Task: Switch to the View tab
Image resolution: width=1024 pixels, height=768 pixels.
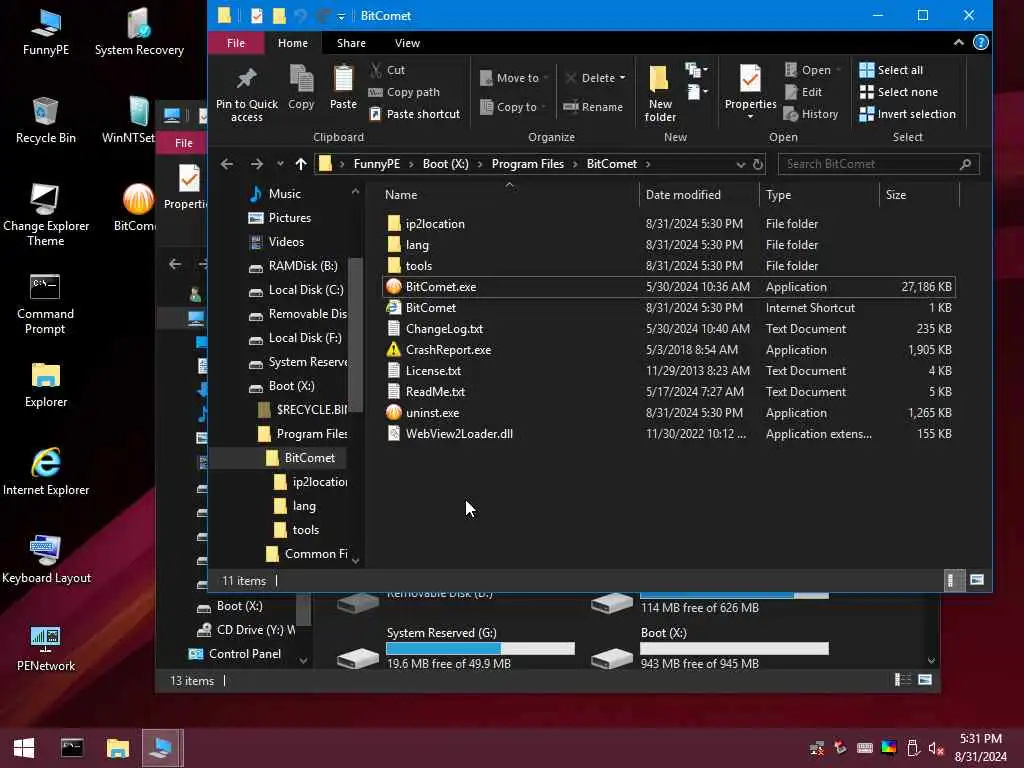Action: 408,43
